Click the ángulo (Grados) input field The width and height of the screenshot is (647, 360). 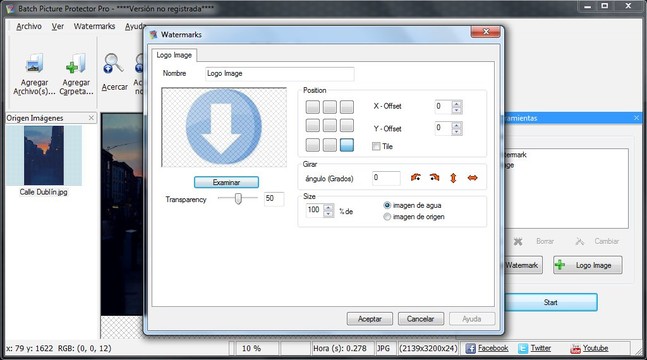tap(386, 178)
